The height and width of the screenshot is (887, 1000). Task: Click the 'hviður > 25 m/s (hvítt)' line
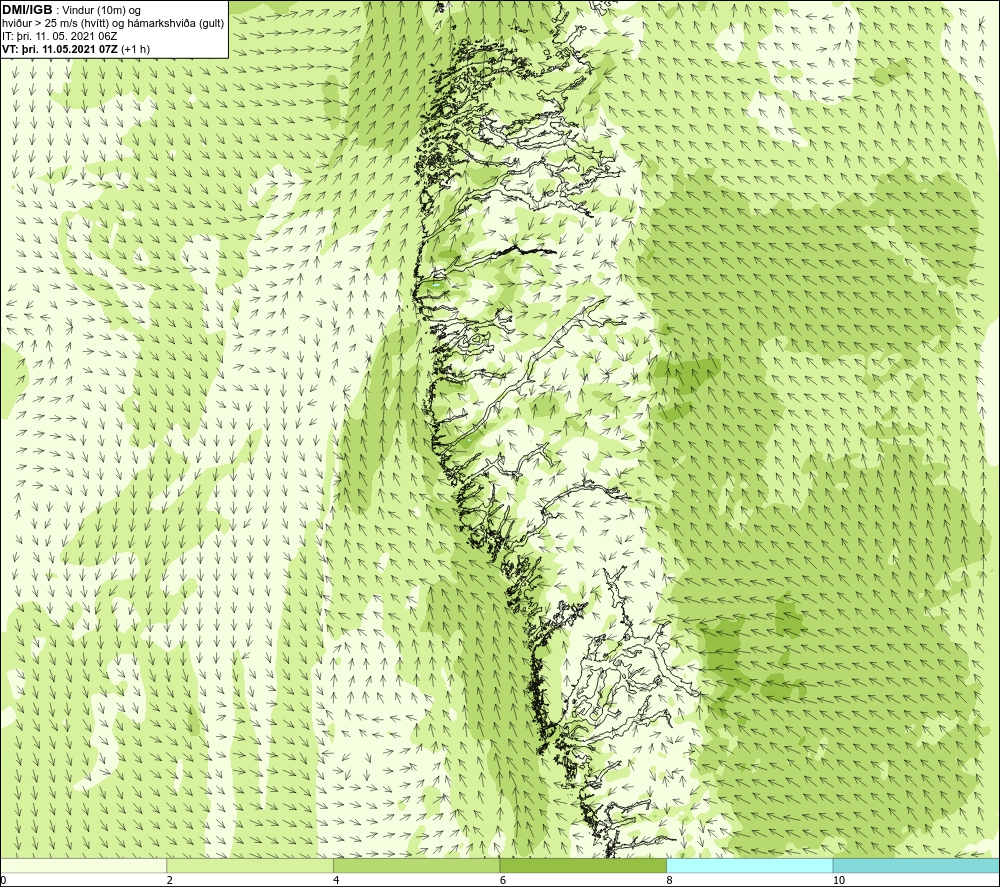coord(113,24)
